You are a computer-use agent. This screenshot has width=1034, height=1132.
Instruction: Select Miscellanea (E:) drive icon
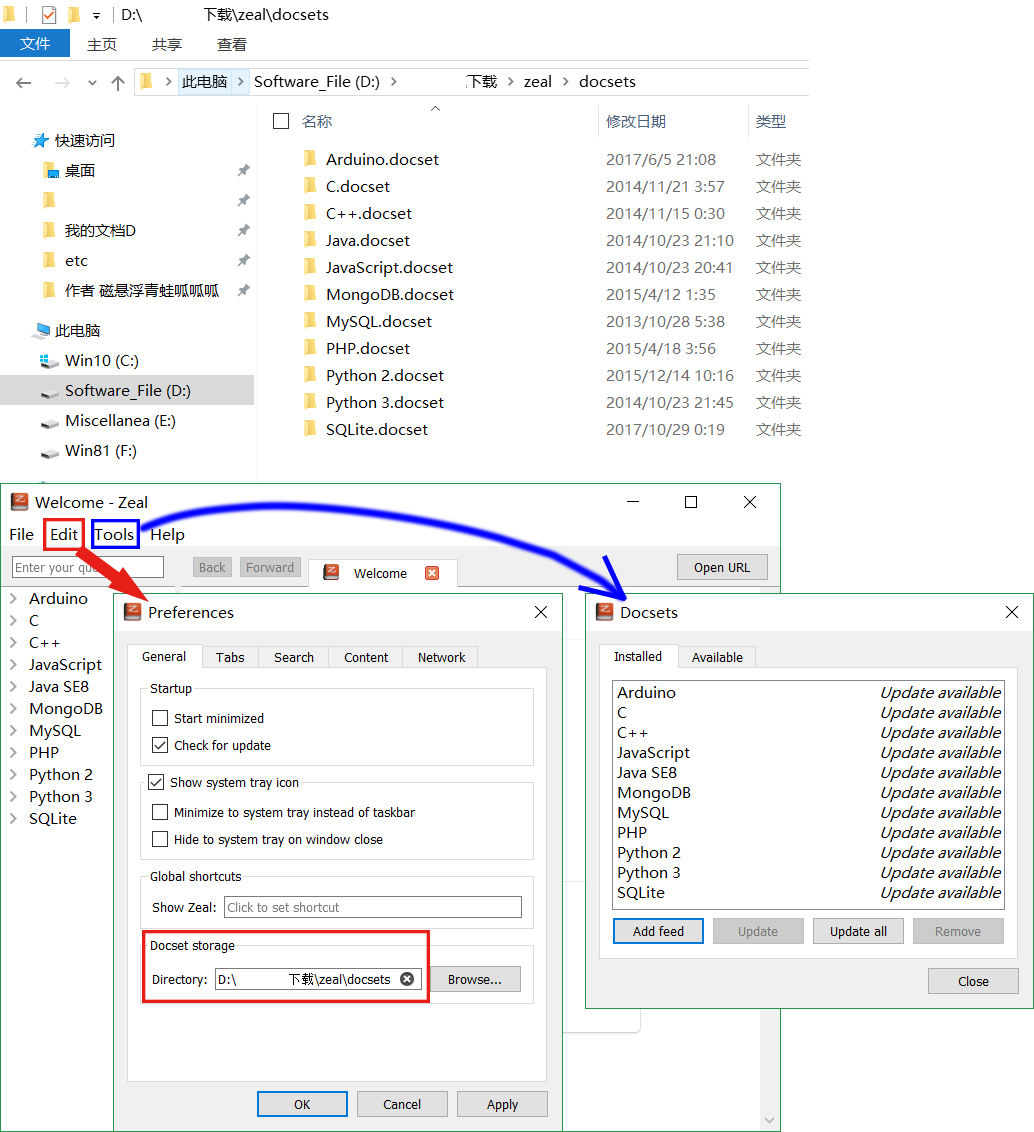tap(50, 422)
